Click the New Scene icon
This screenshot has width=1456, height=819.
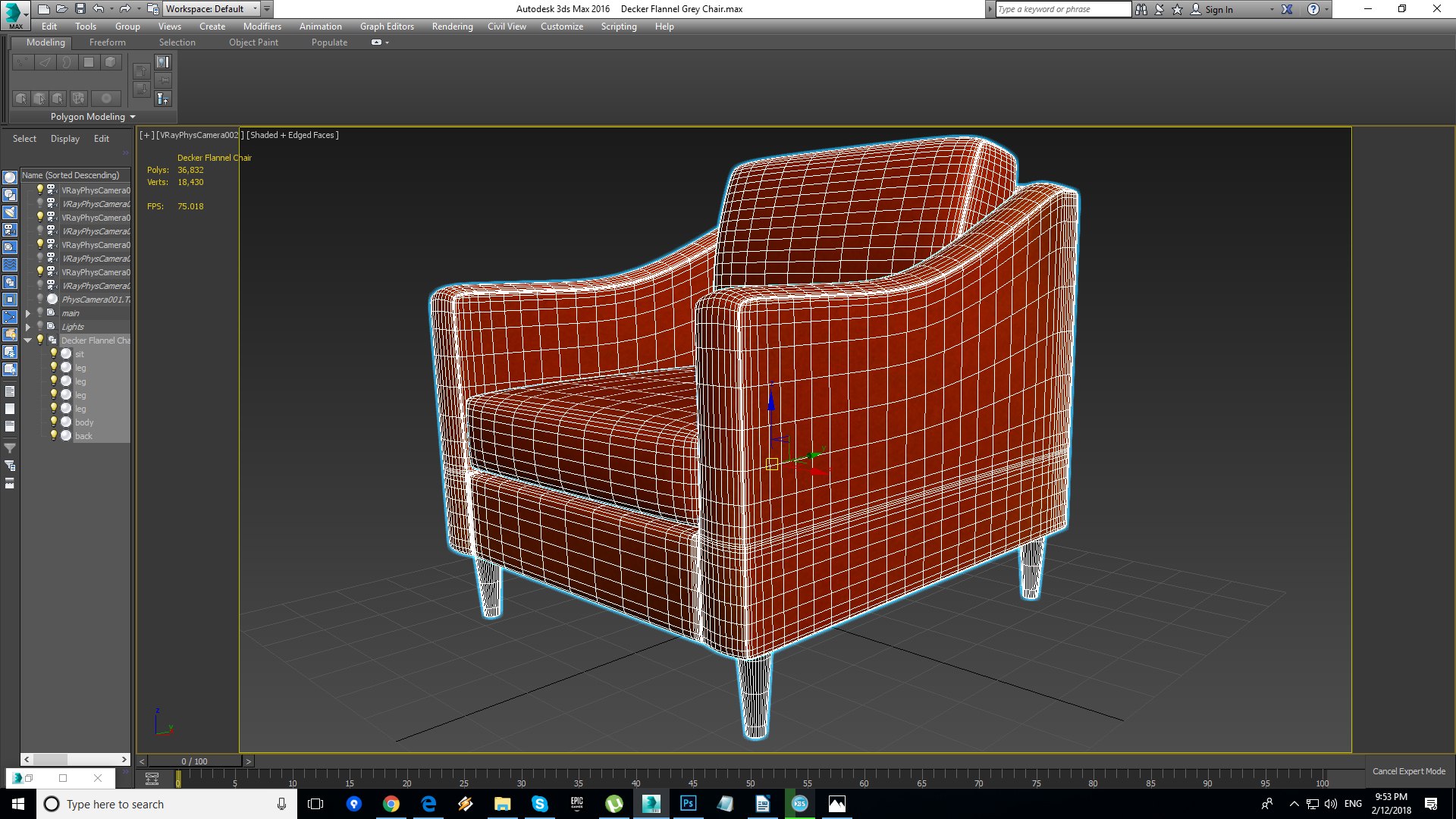click(44, 9)
